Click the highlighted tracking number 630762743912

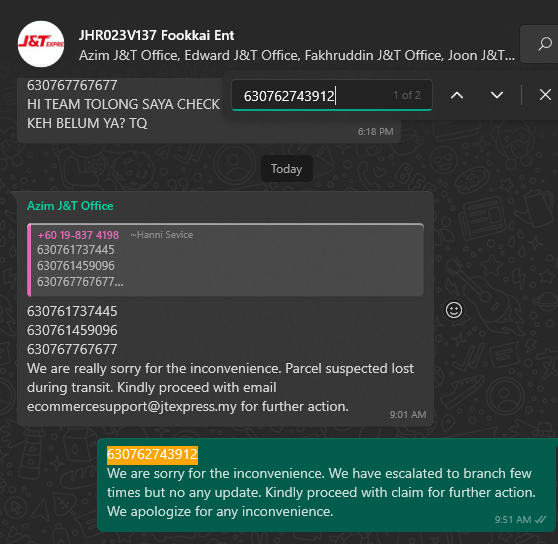pyautogui.click(x=152, y=454)
